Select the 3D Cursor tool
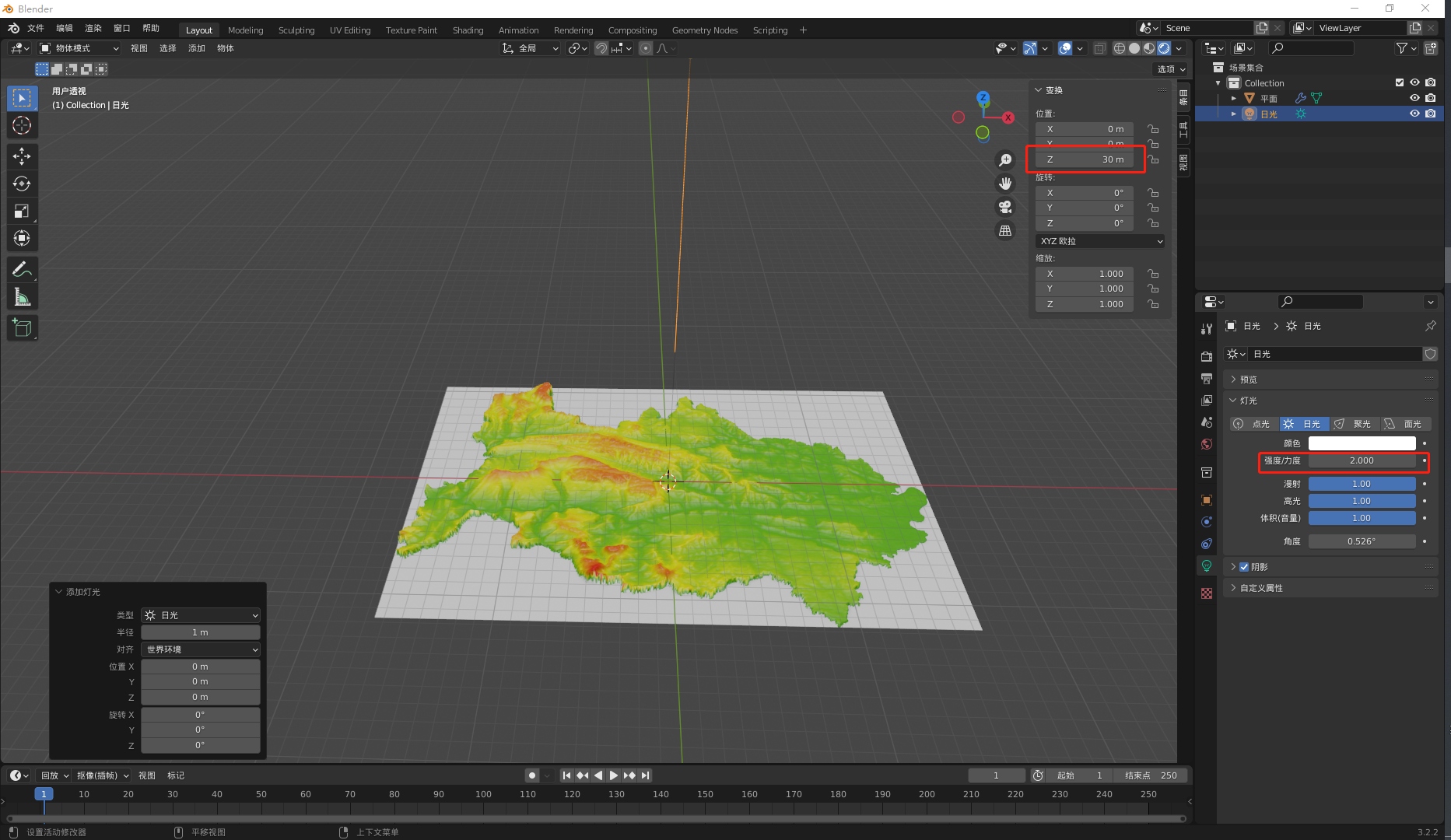 click(x=22, y=125)
